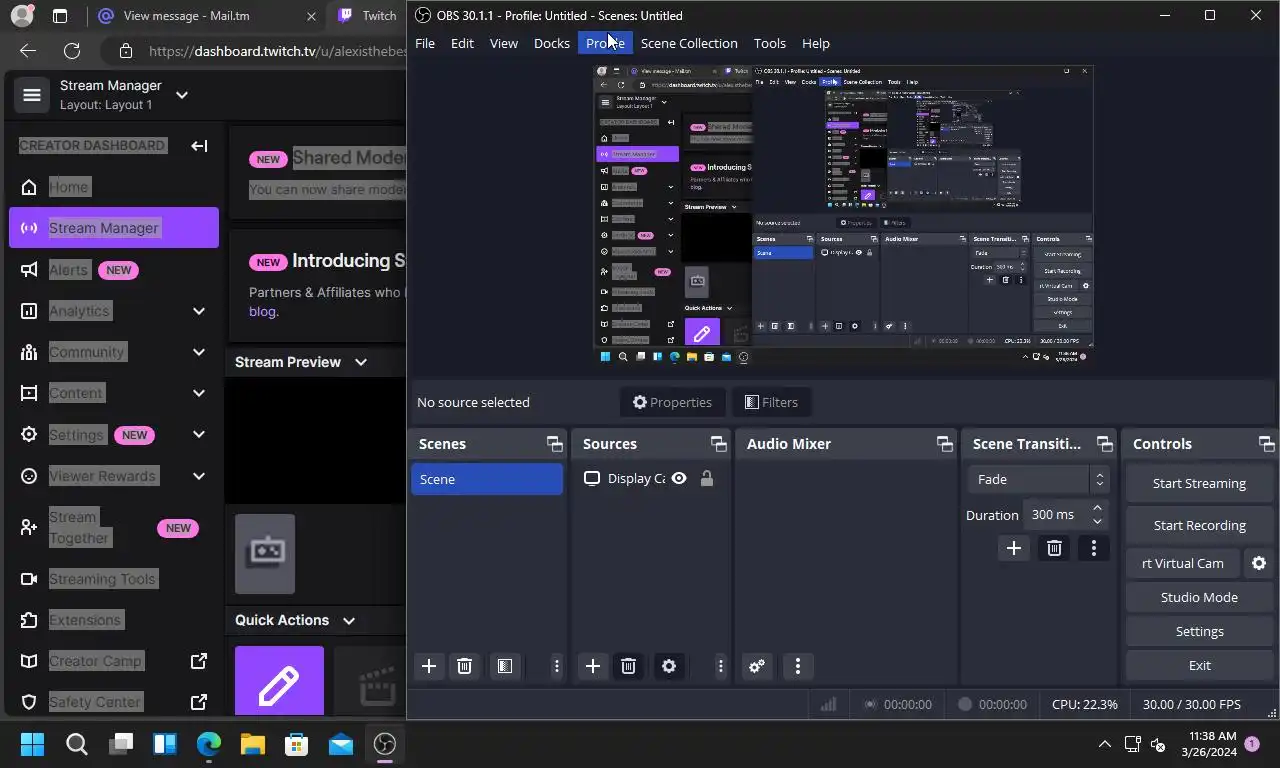Open scene filters icon in Scenes panel
This screenshot has height=768, width=1280.
(x=505, y=666)
